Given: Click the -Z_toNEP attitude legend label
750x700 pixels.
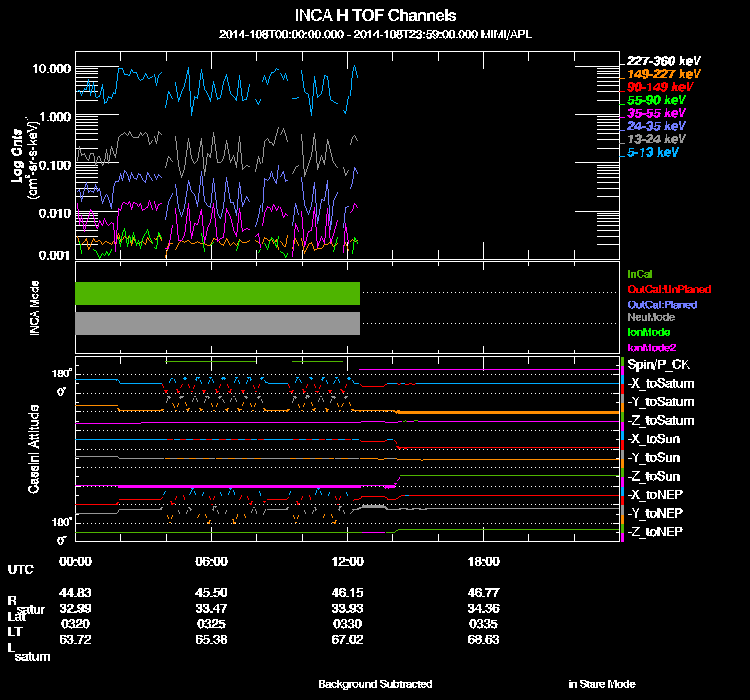Looking at the screenshot, I should (x=656, y=531).
